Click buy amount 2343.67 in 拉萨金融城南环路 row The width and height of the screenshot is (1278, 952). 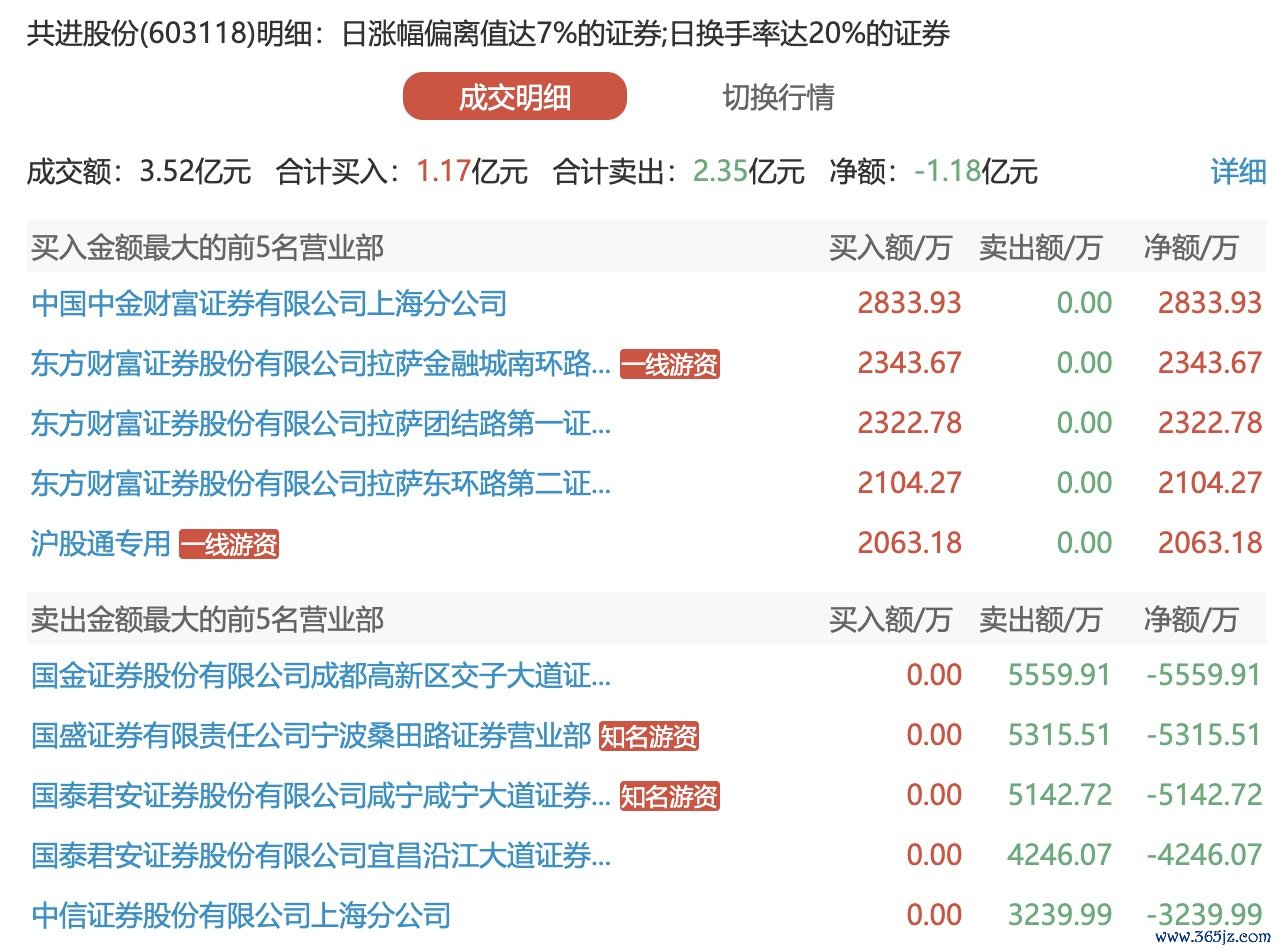tap(909, 363)
